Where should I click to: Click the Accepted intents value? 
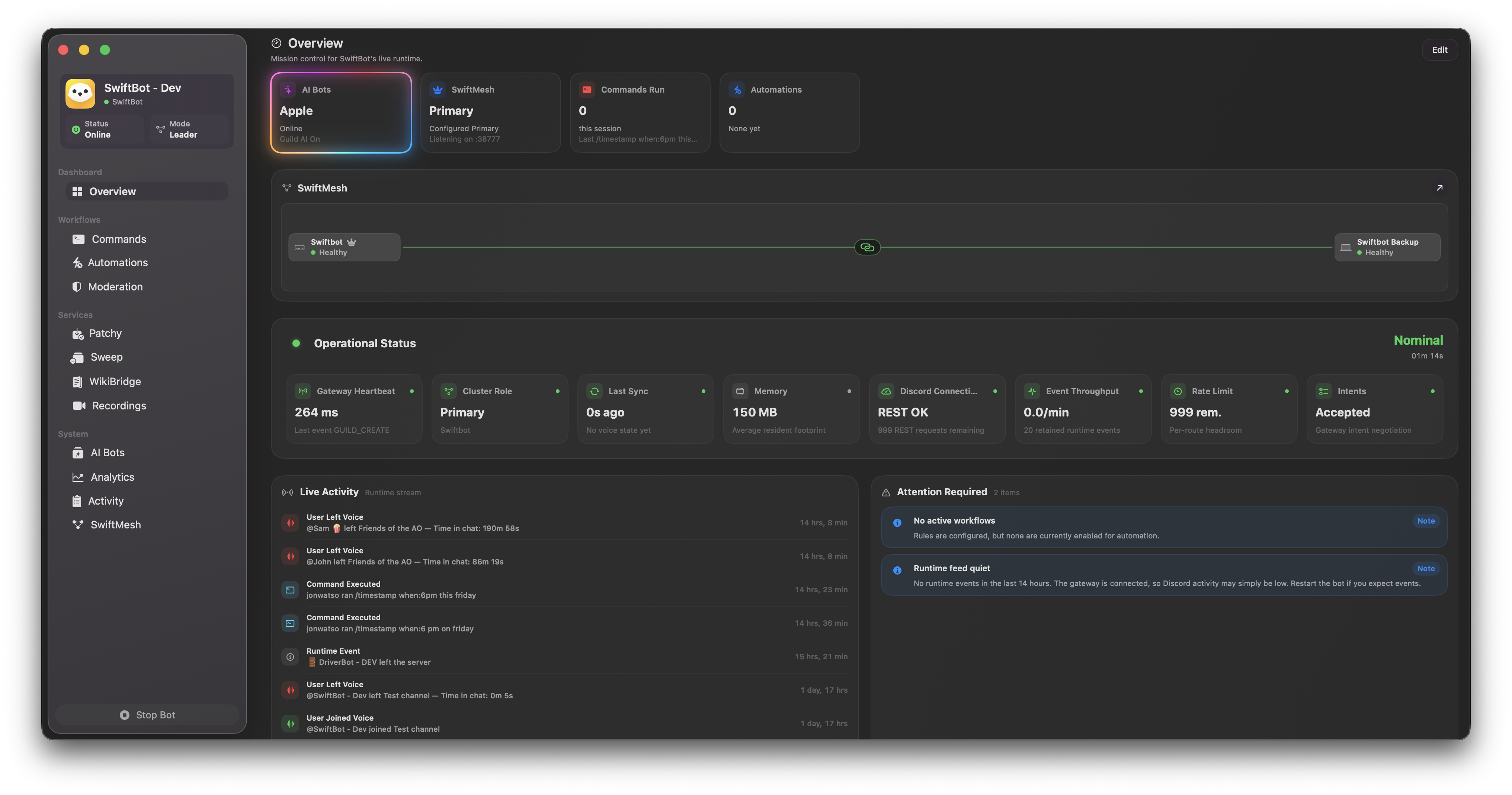tap(1342, 412)
